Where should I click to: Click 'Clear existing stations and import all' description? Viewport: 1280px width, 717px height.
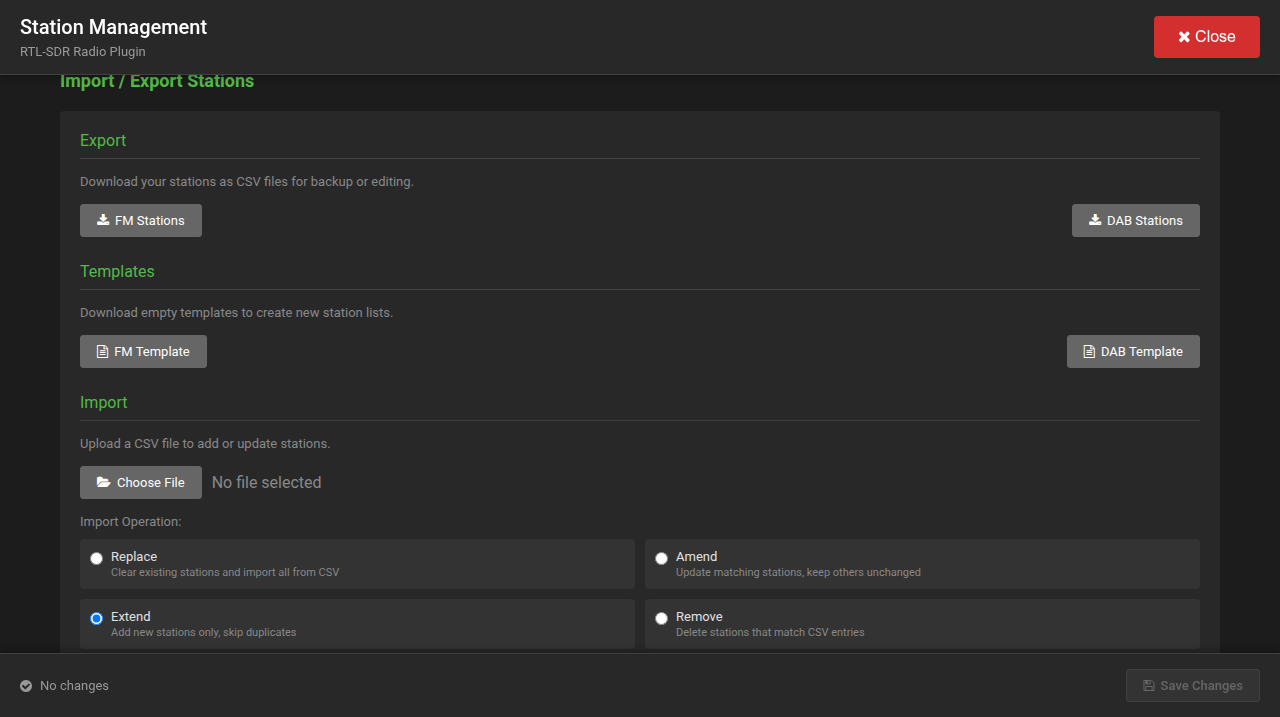click(225, 573)
